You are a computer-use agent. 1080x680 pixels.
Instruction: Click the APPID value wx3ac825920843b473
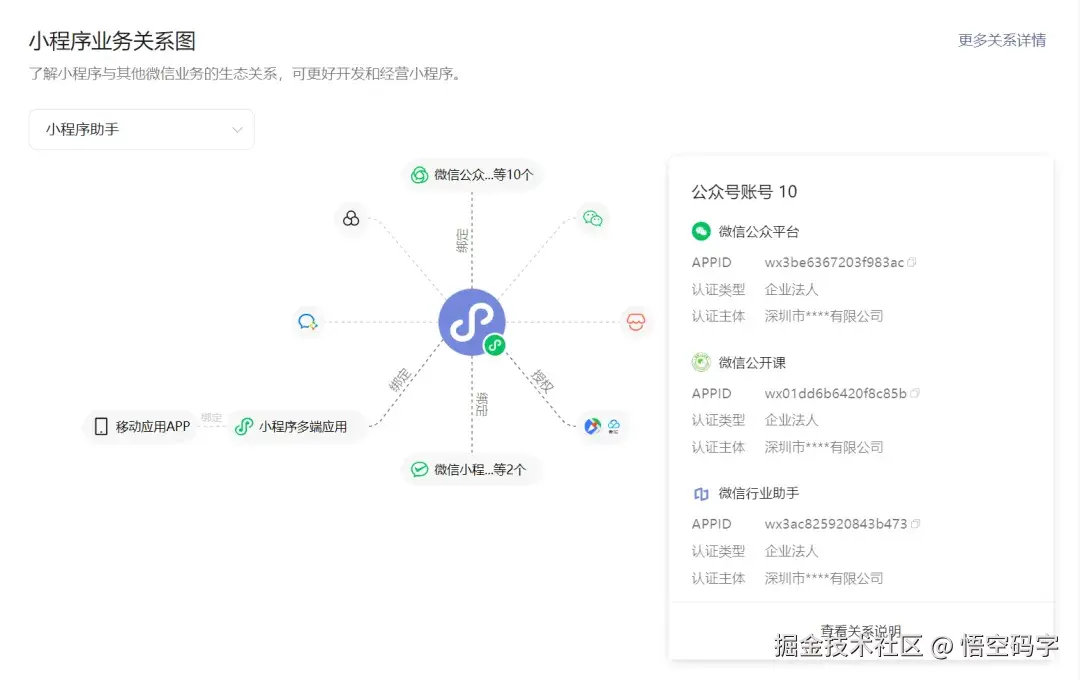pyautogui.click(x=835, y=524)
